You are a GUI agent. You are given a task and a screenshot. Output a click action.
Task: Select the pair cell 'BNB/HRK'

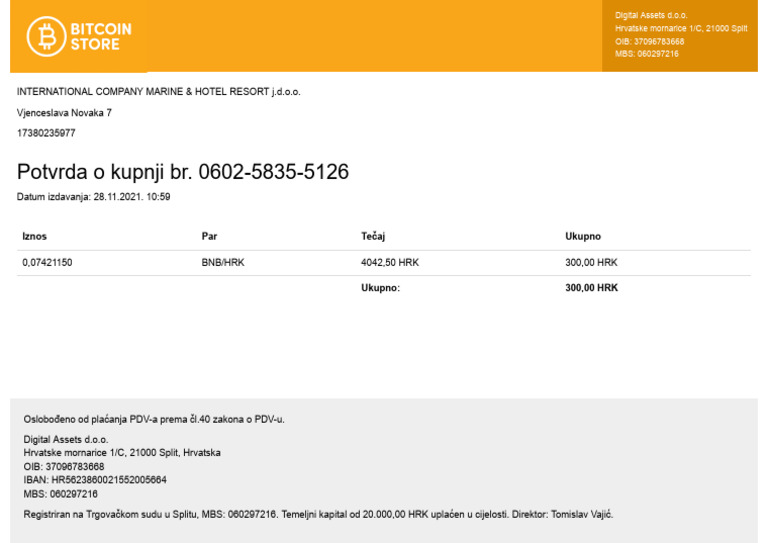[x=223, y=263]
